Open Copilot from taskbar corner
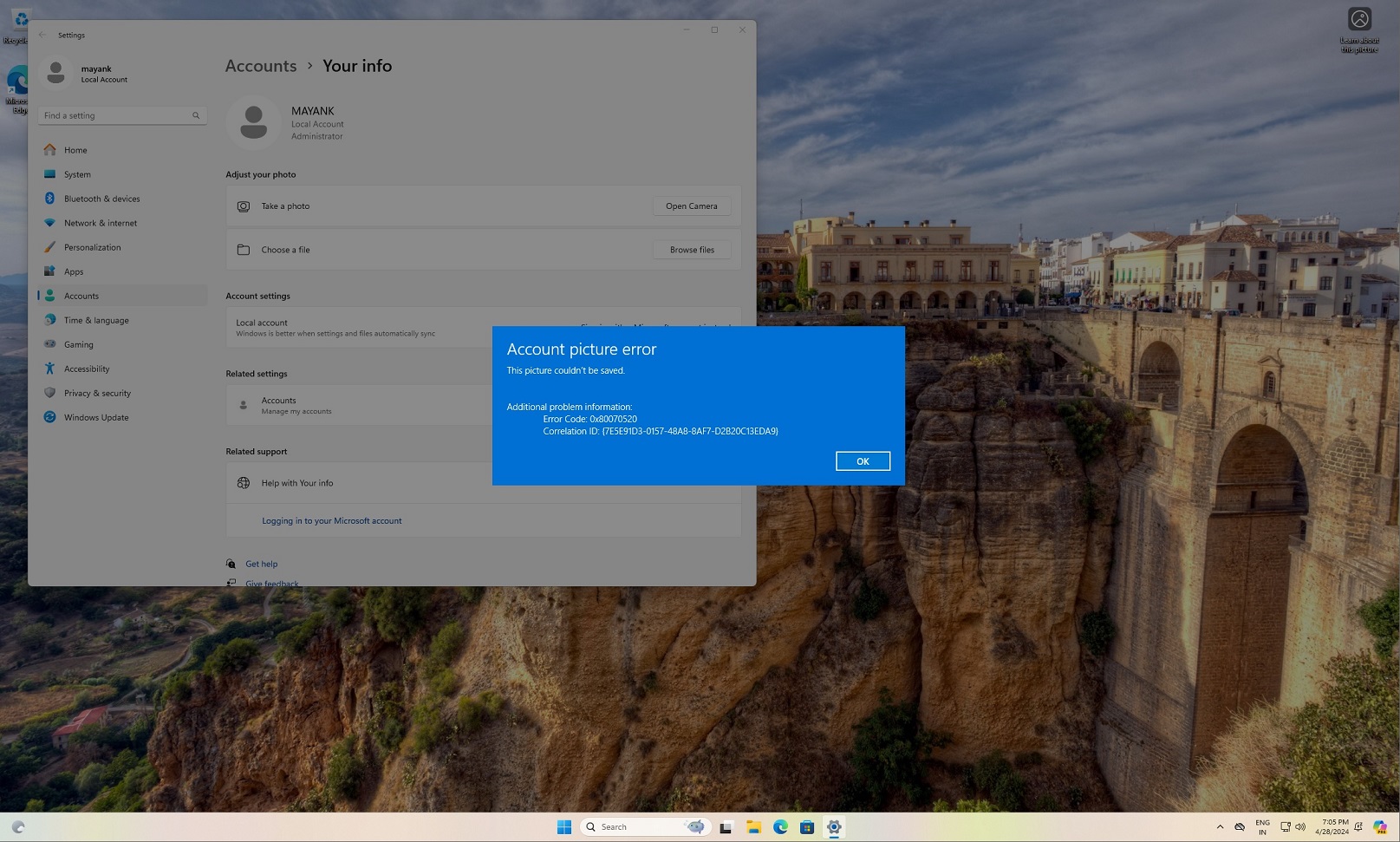Image resolution: width=1400 pixels, height=842 pixels. click(x=1380, y=827)
